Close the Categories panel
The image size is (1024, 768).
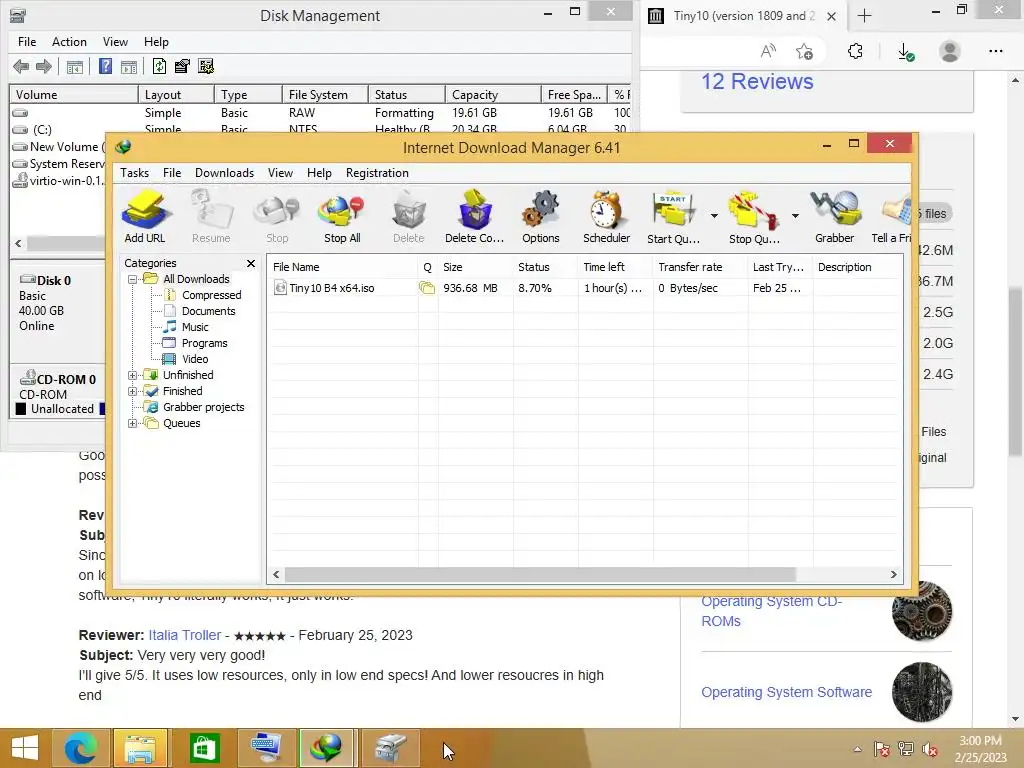point(251,263)
